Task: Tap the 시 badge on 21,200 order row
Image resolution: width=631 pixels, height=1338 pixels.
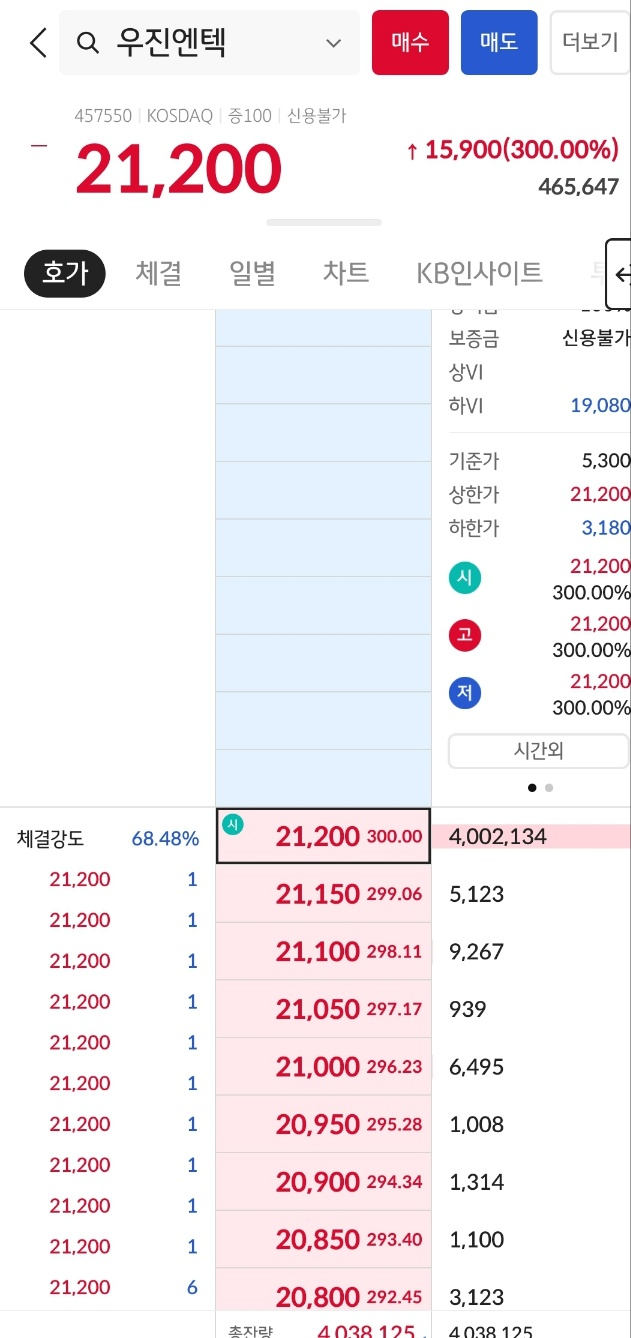Action: click(x=233, y=824)
